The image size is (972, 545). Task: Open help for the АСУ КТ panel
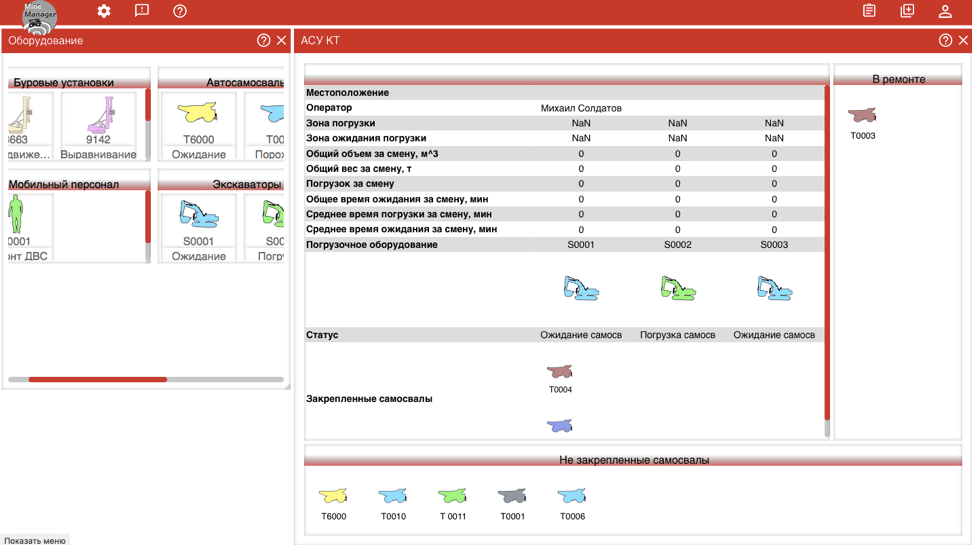(x=945, y=40)
